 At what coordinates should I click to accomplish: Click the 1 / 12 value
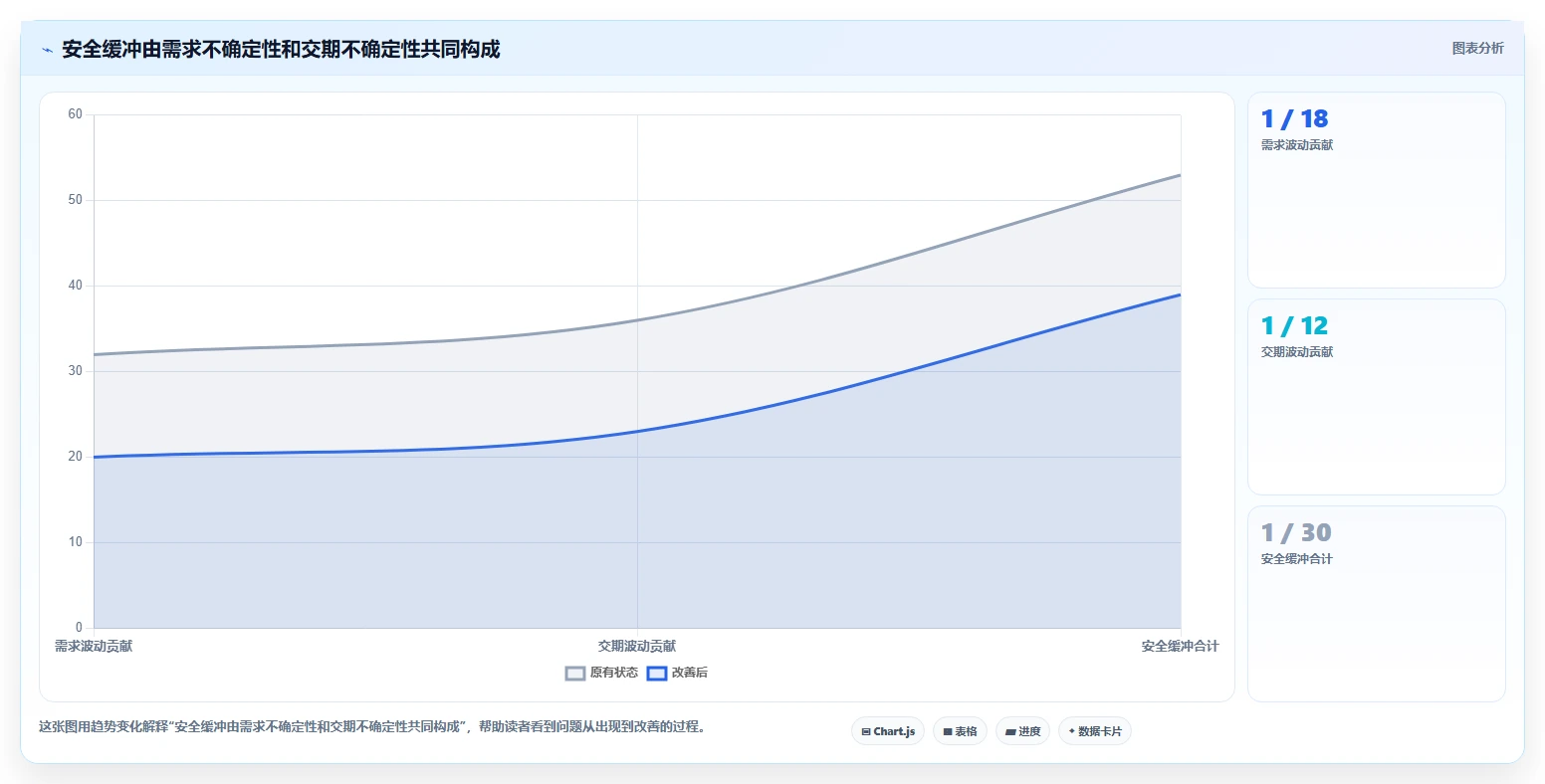tap(1294, 326)
